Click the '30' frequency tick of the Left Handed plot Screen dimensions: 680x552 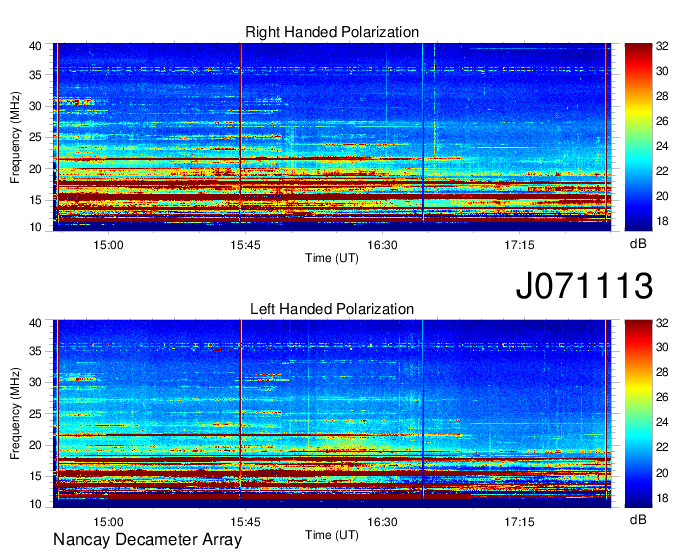click(36, 382)
